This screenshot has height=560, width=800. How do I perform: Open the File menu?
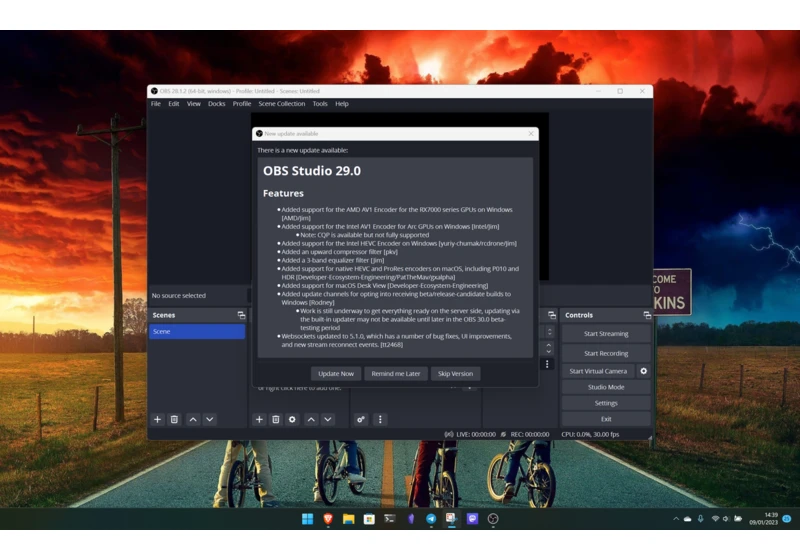tap(156, 104)
